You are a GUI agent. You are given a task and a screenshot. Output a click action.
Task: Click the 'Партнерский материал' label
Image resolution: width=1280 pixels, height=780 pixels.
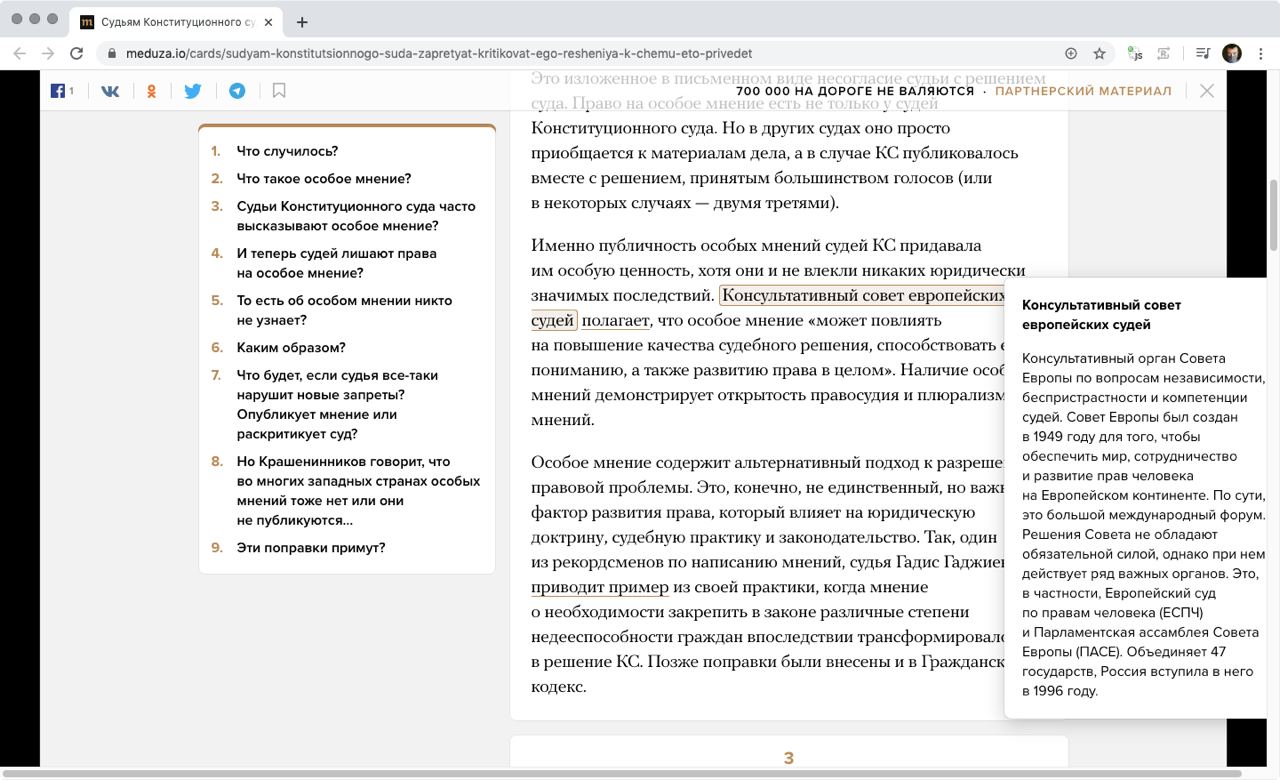(1083, 91)
